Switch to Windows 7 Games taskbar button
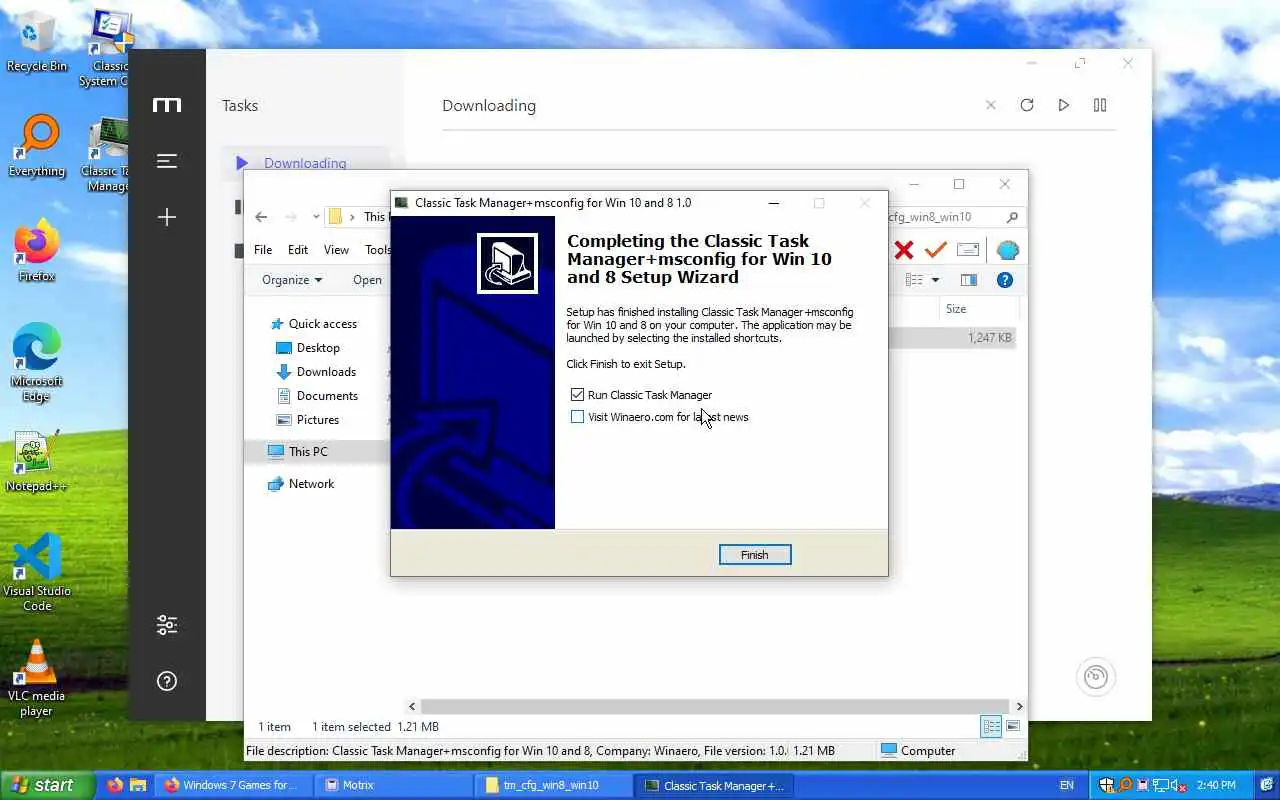The image size is (1280, 800). [233, 785]
